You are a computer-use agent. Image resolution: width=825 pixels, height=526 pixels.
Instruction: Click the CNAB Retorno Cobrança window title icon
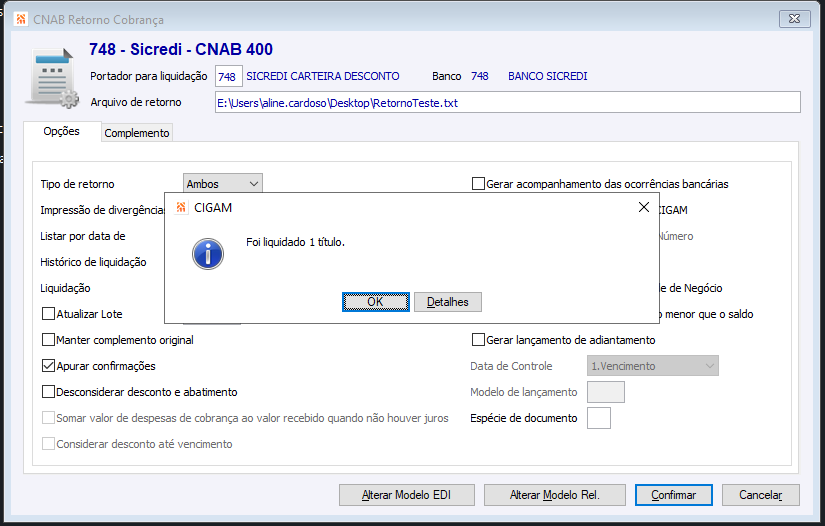click(x=21, y=19)
